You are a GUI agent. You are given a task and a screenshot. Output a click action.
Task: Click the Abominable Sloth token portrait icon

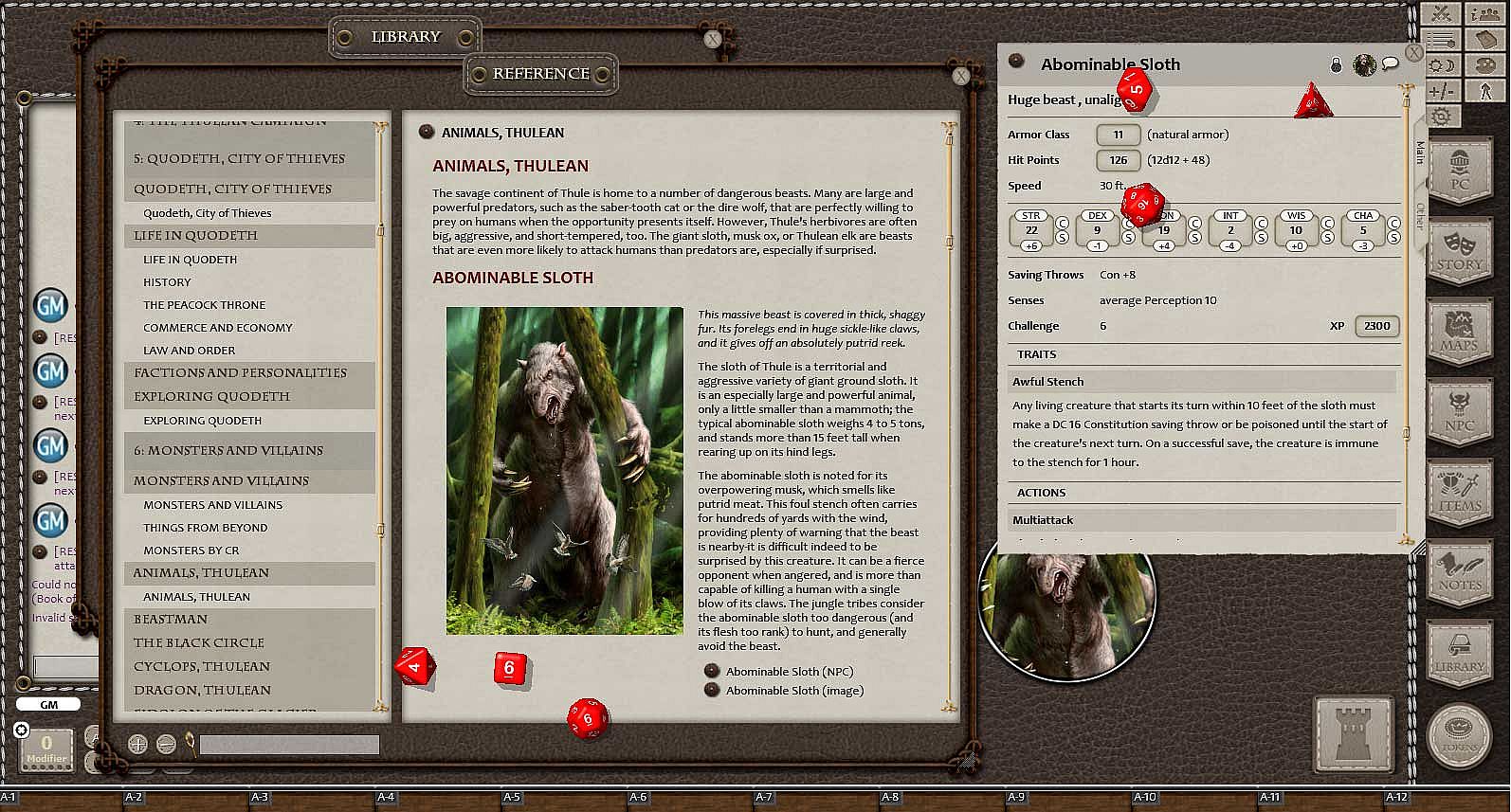(x=1364, y=64)
